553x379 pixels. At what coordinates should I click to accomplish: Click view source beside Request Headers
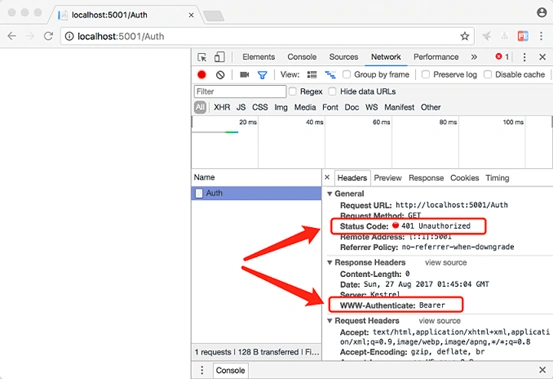(439, 320)
